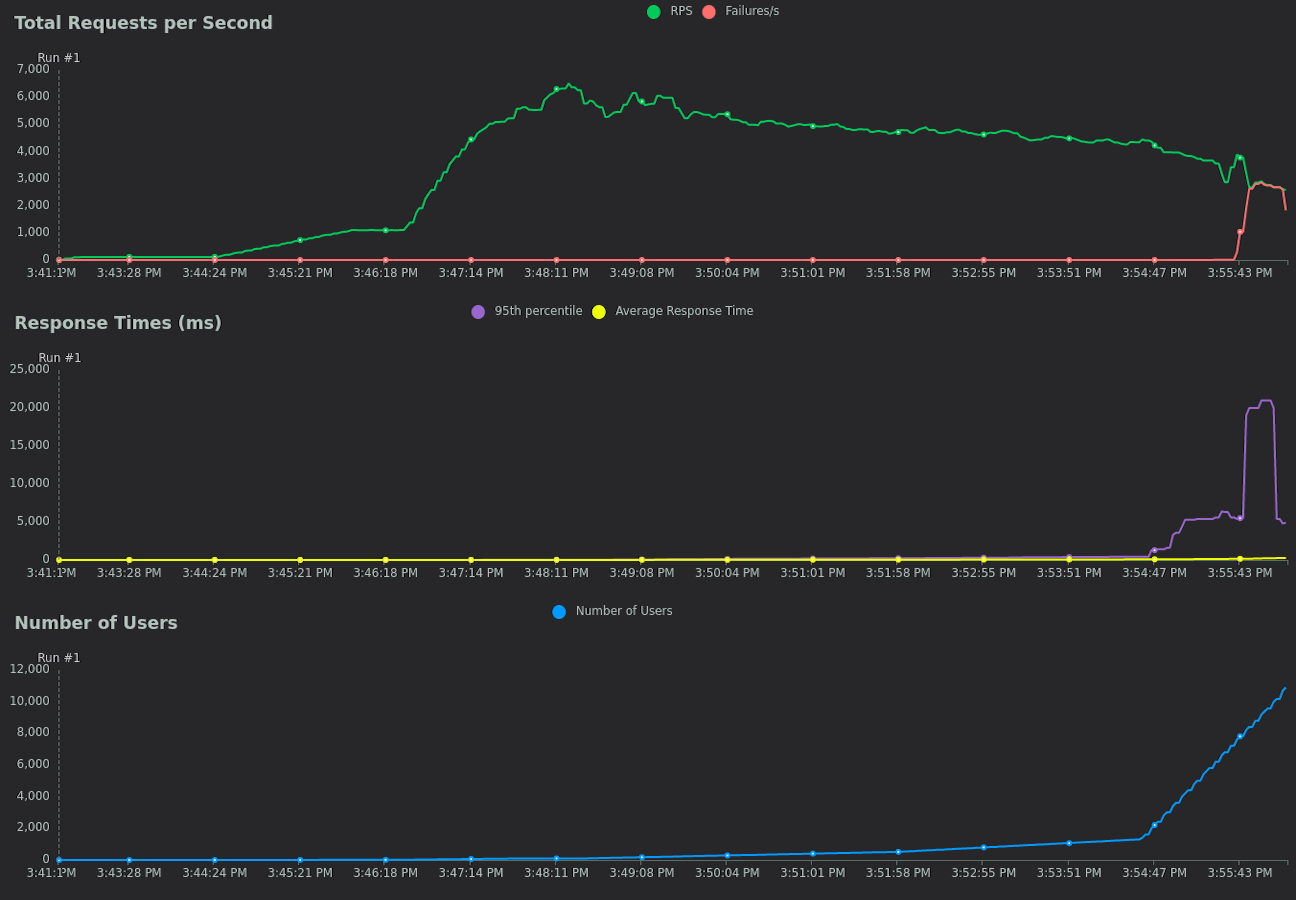This screenshot has width=1296, height=900.
Task: Click Run #1 label in response times chart
Action: (x=60, y=358)
